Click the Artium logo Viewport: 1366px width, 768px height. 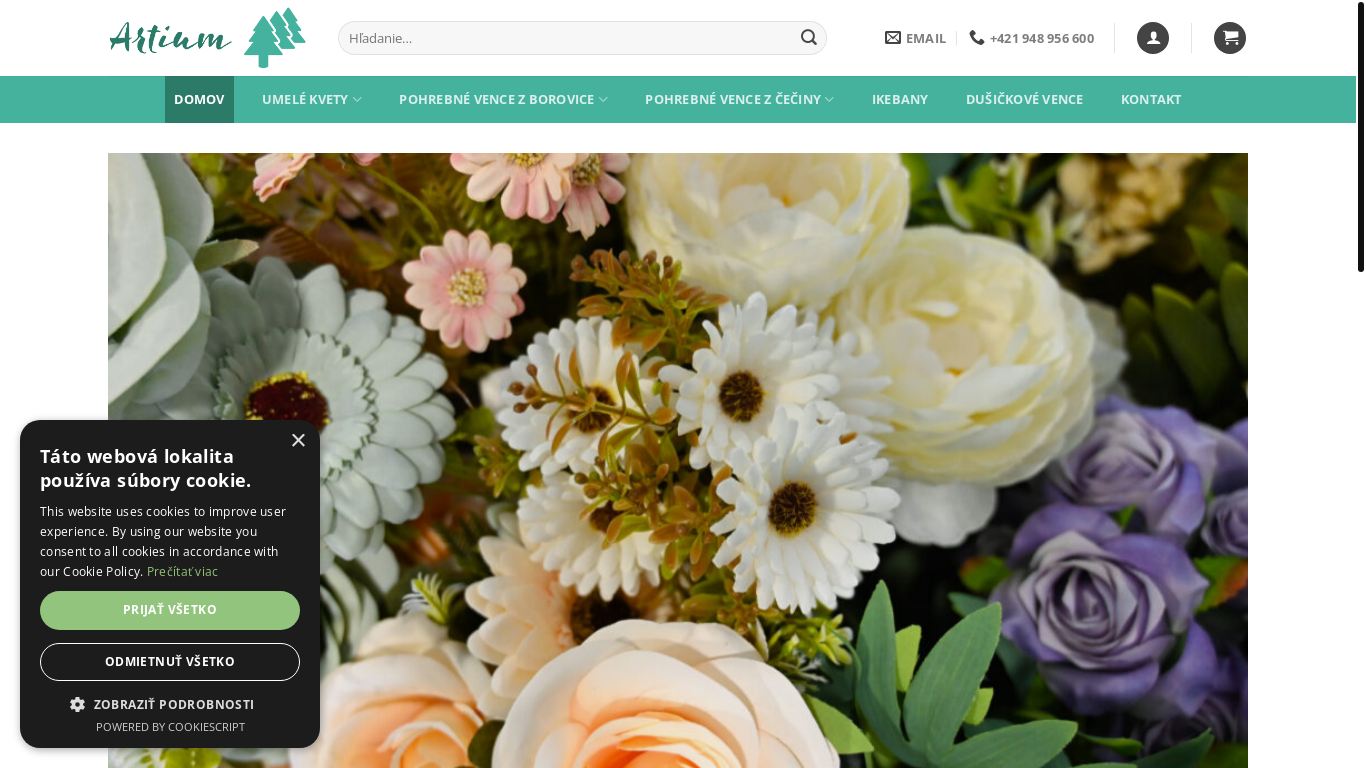207,38
